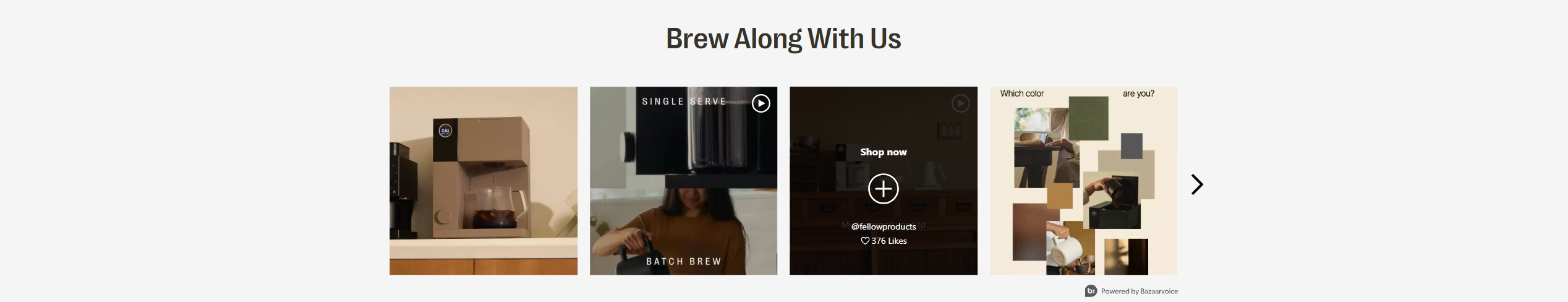Image resolution: width=1568 pixels, height=302 pixels.
Task: Open the beige coffee brewer photo
Action: (484, 181)
